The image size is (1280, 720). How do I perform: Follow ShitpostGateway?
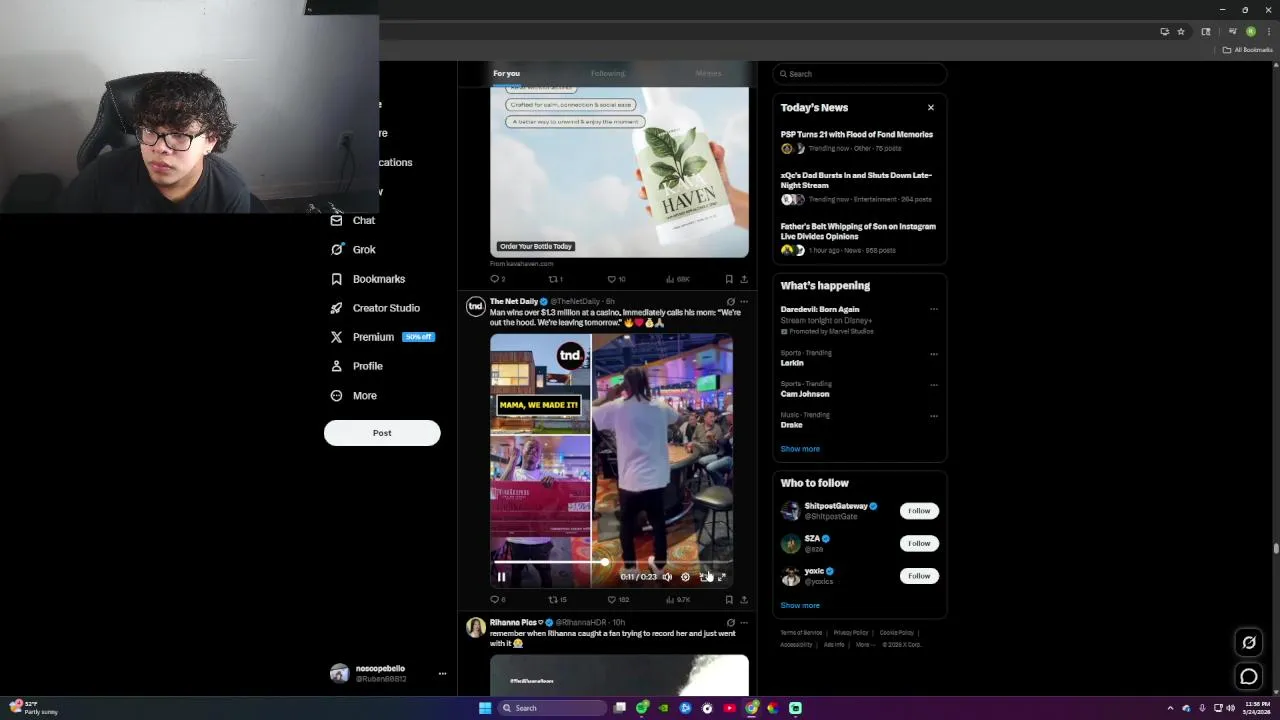pyautogui.click(x=919, y=511)
